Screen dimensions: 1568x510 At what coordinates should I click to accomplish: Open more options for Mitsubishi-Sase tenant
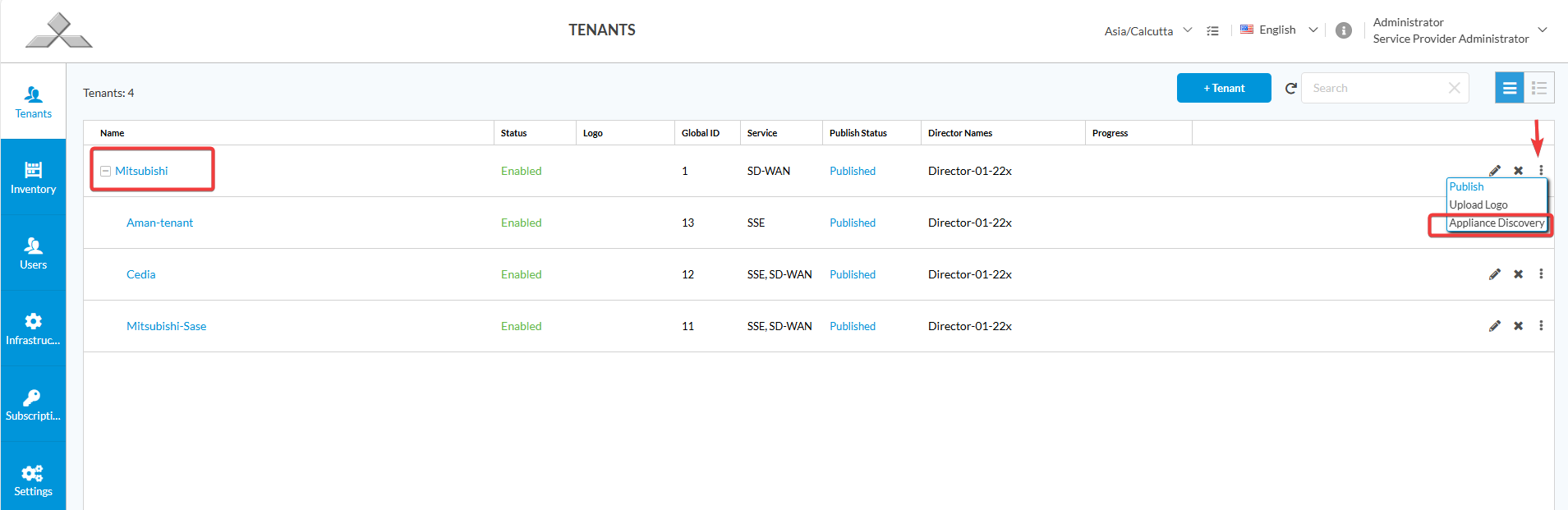[x=1541, y=326]
